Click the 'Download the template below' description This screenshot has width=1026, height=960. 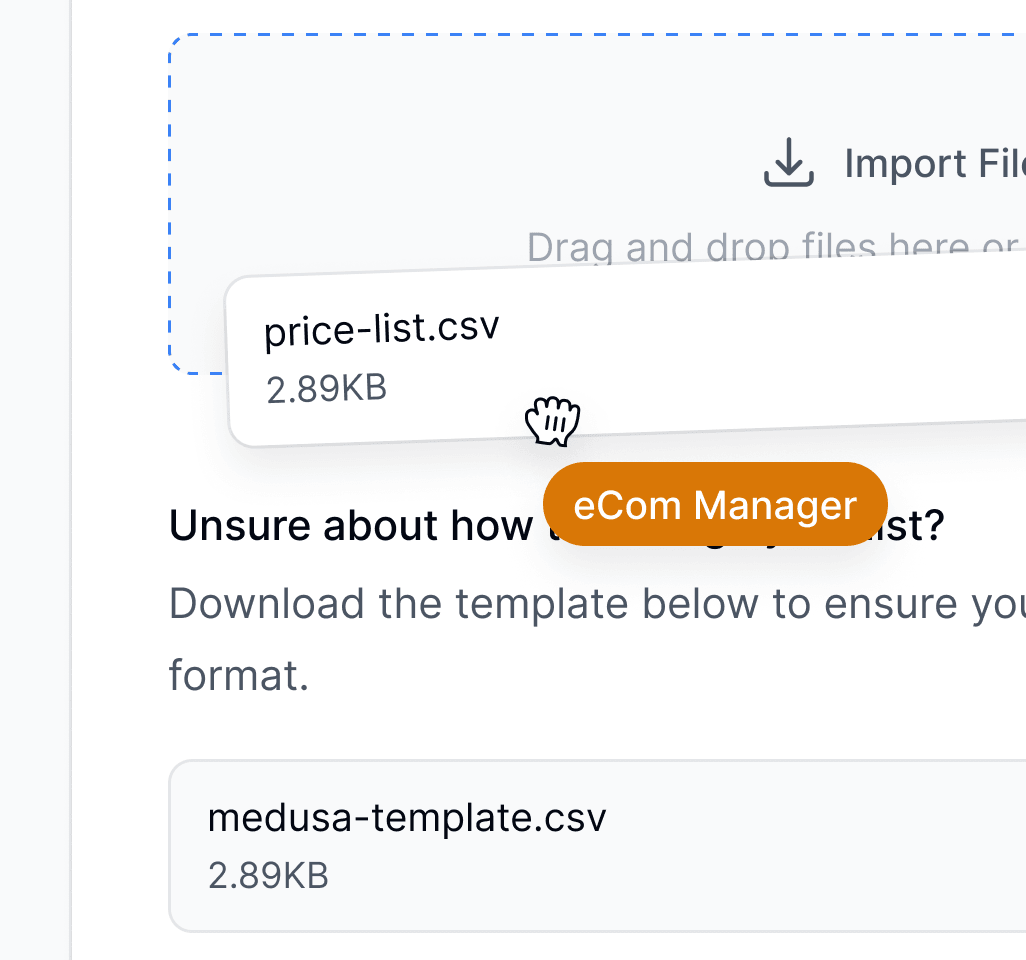tap(597, 603)
